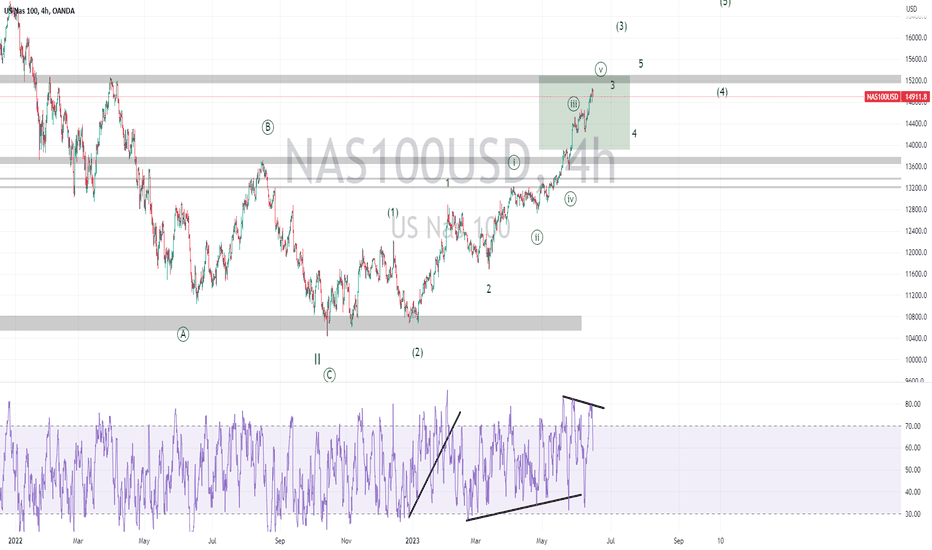Click the 14400.0 price axis label
This screenshot has height=550, width=932.
click(916, 124)
